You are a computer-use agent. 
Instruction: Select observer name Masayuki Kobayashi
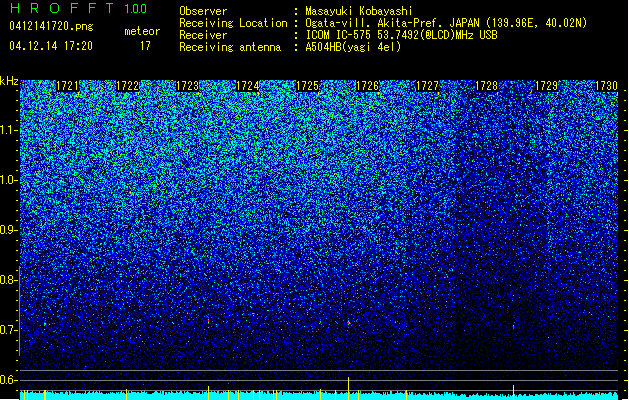[358, 11]
